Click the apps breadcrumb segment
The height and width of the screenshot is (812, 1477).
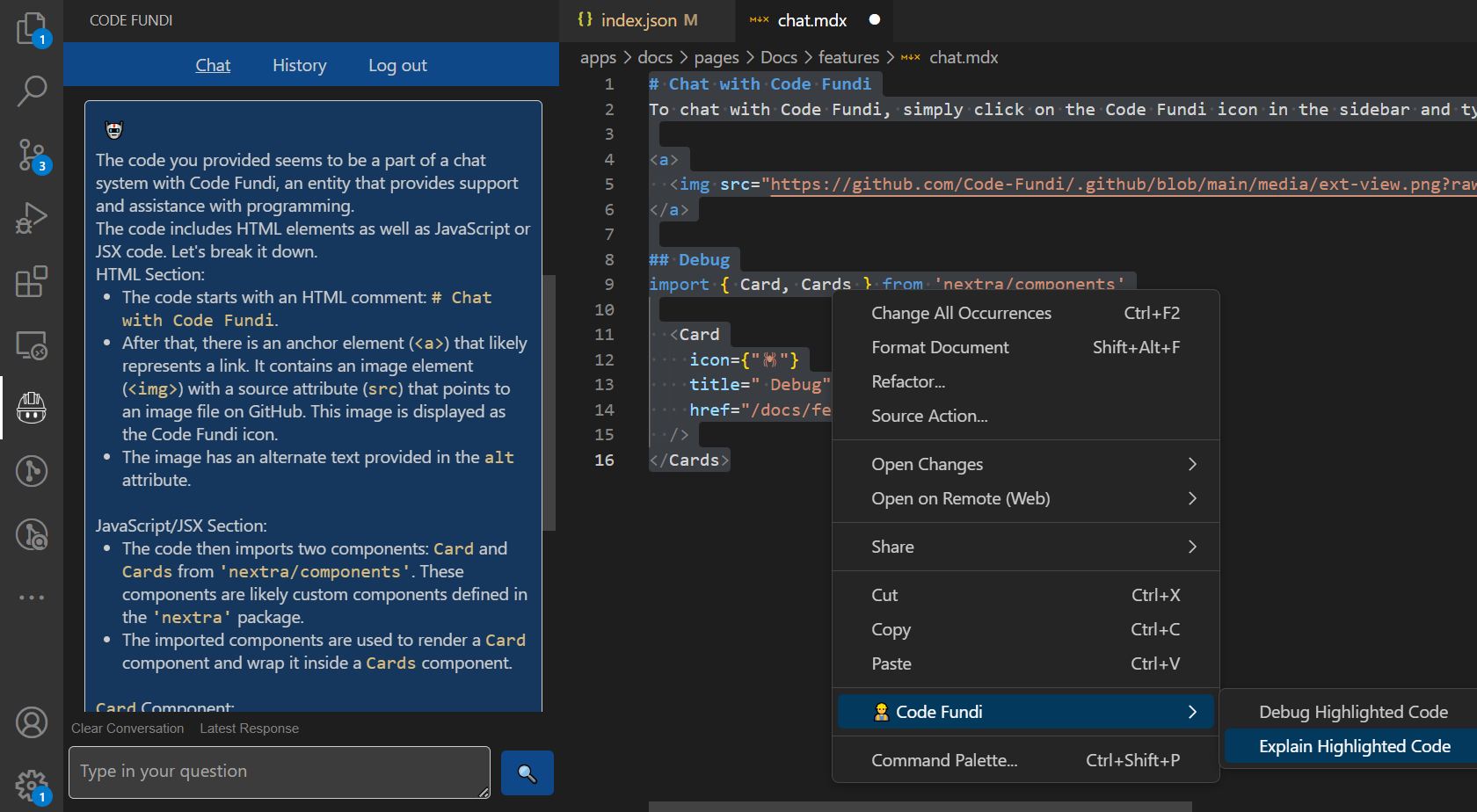(598, 57)
